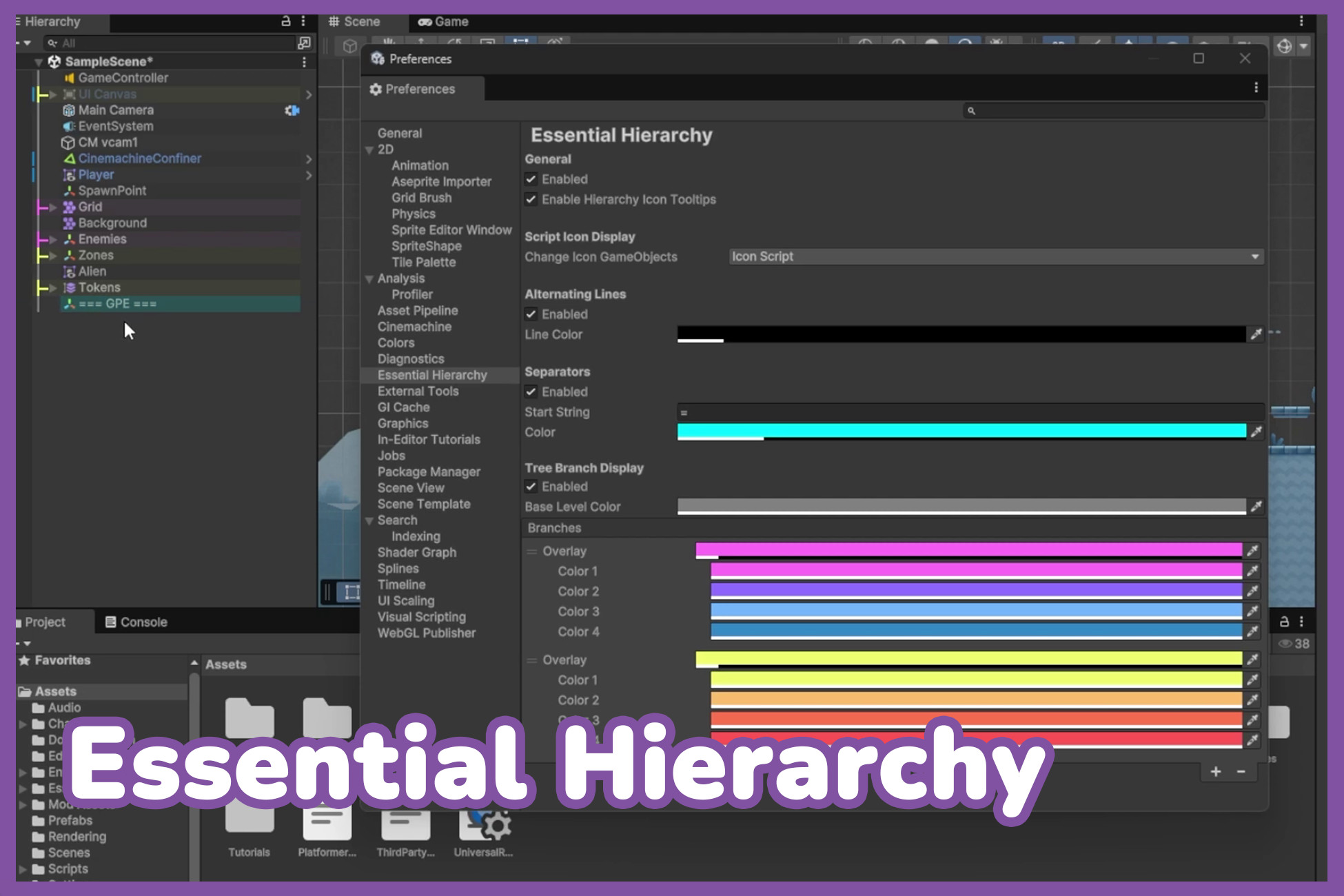Open General preferences section

click(400, 133)
